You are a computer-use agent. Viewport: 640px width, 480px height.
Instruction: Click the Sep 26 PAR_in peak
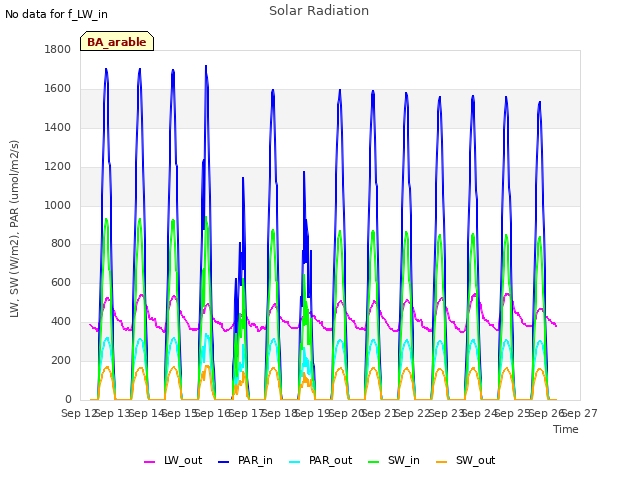click(x=540, y=102)
